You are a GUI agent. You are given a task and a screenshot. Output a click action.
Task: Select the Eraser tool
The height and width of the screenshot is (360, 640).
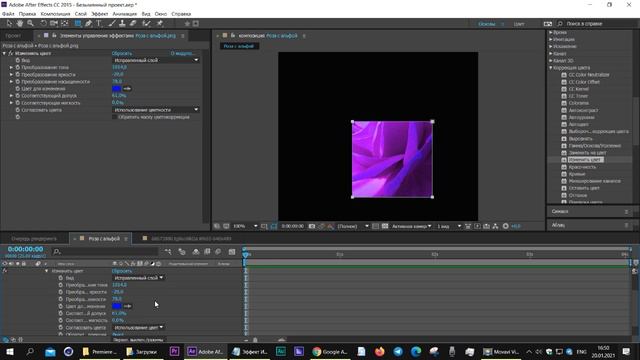(133, 24)
